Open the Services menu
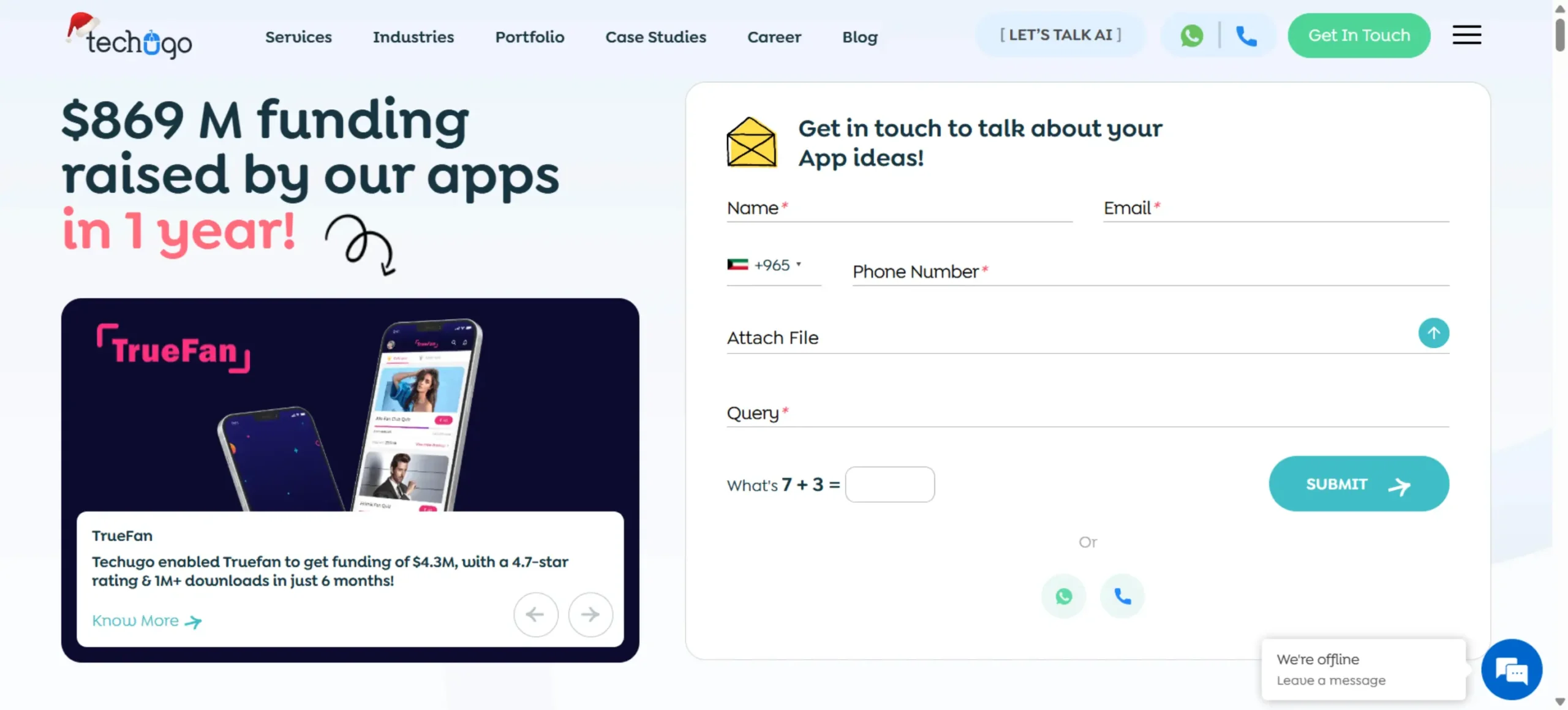Image resolution: width=1568 pixels, height=710 pixels. [x=298, y=37]
